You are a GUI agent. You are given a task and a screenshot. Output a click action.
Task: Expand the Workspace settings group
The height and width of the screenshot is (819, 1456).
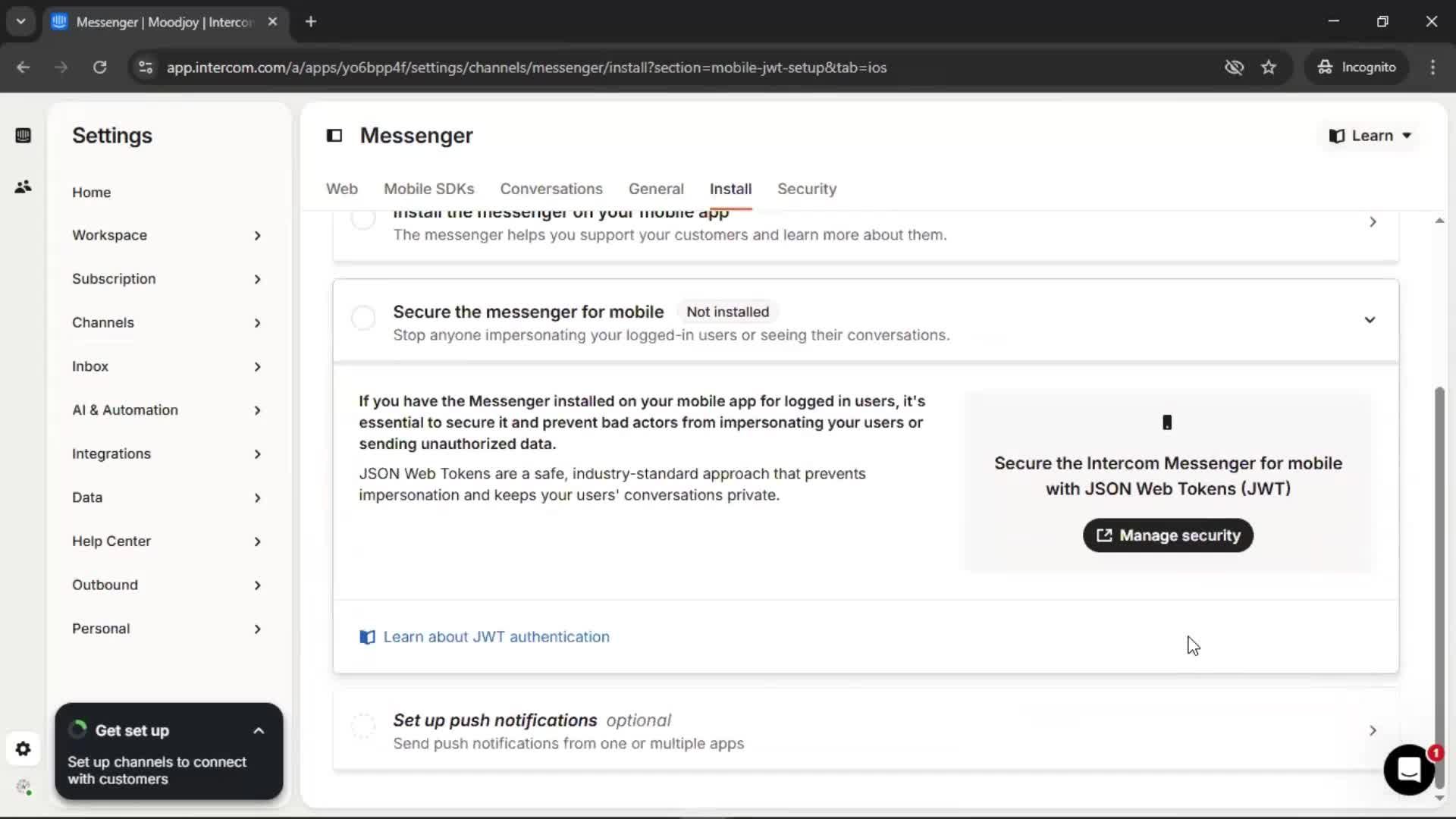pos(166,235)
